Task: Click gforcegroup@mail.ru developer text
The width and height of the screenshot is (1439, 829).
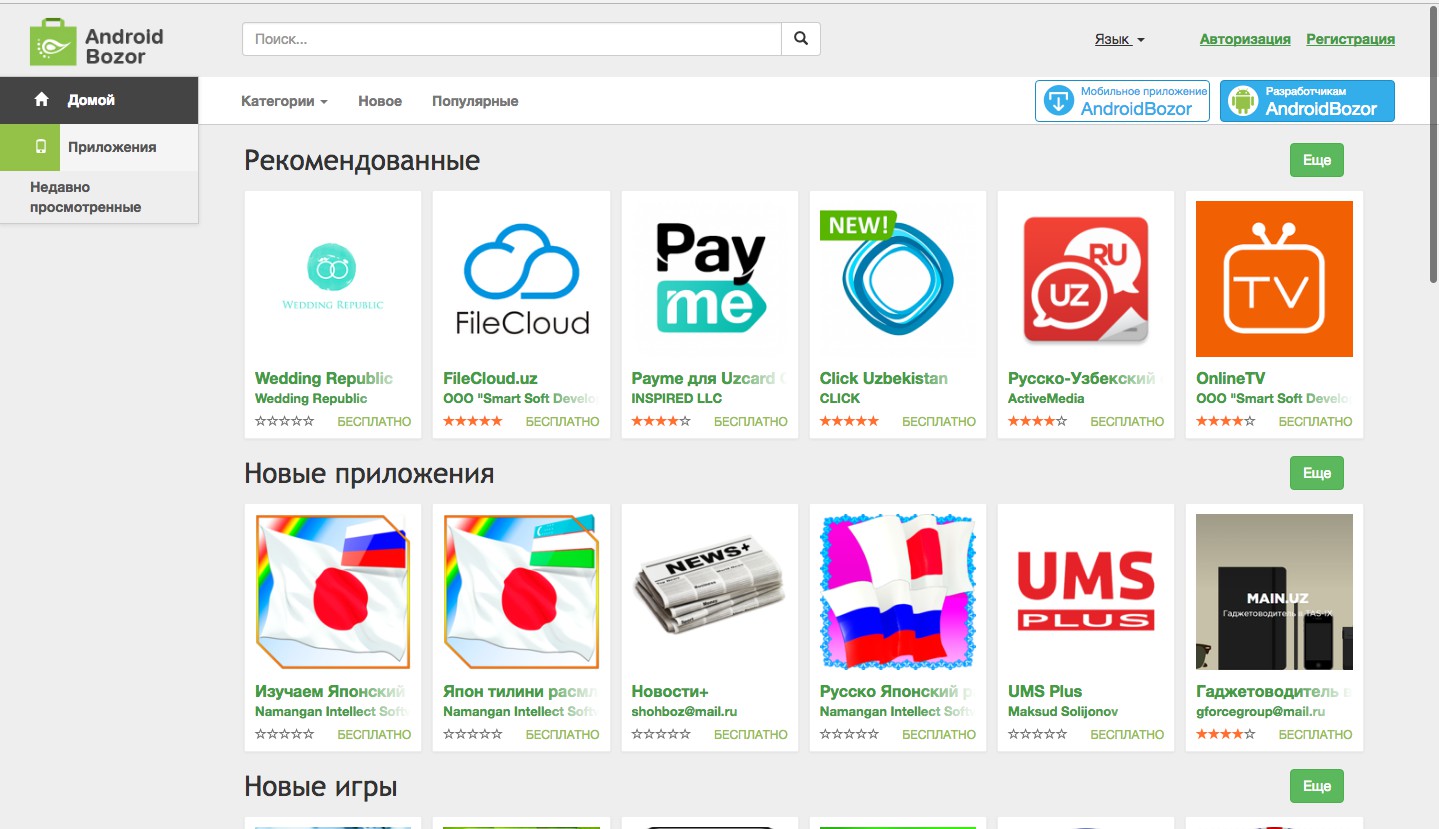Action: [x=1260, y=711]
